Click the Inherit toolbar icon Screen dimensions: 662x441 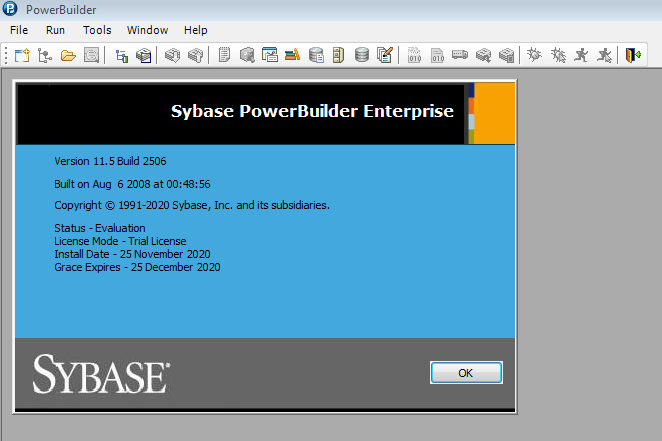[45, 55]
